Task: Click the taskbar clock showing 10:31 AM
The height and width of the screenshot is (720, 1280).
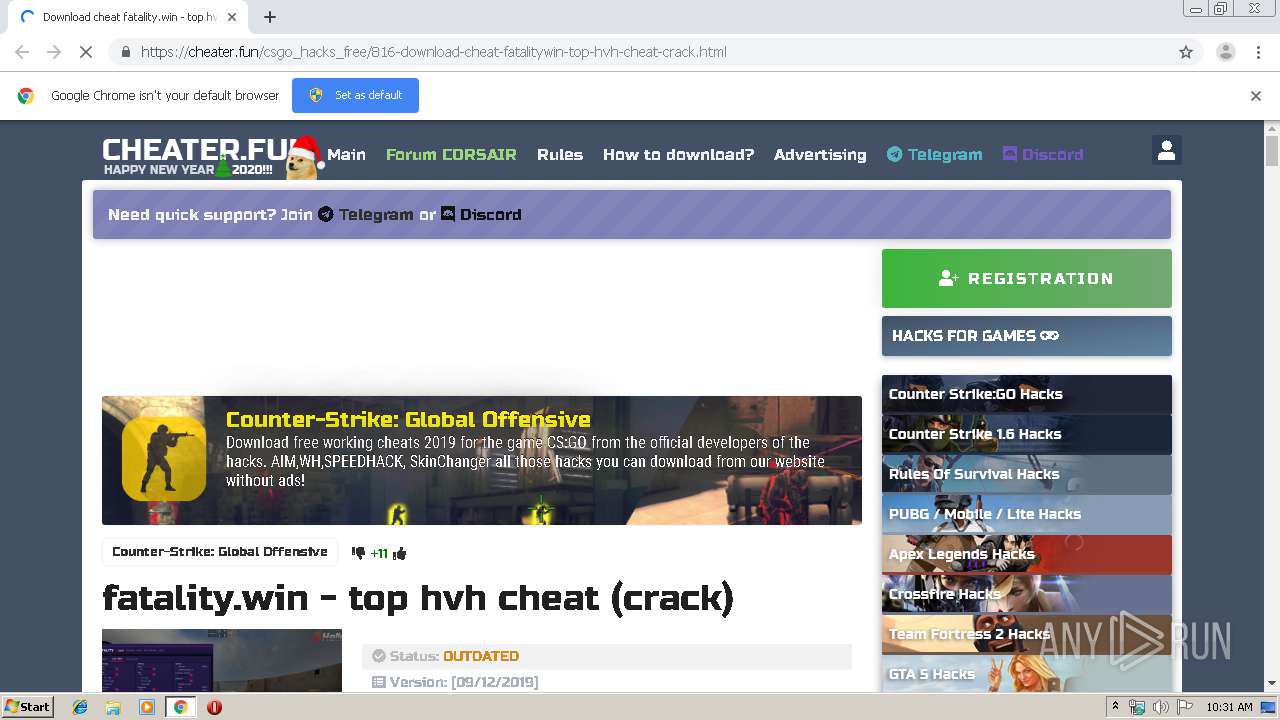Action: coord(1229,707)
